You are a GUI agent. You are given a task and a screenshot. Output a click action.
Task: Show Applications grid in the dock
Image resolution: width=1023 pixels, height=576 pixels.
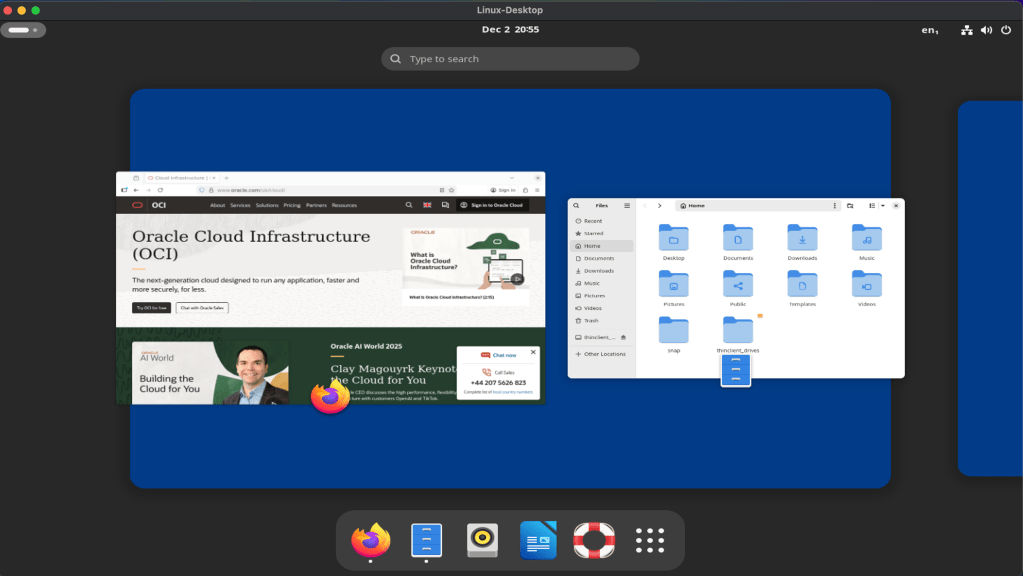[x=650, y=541]
